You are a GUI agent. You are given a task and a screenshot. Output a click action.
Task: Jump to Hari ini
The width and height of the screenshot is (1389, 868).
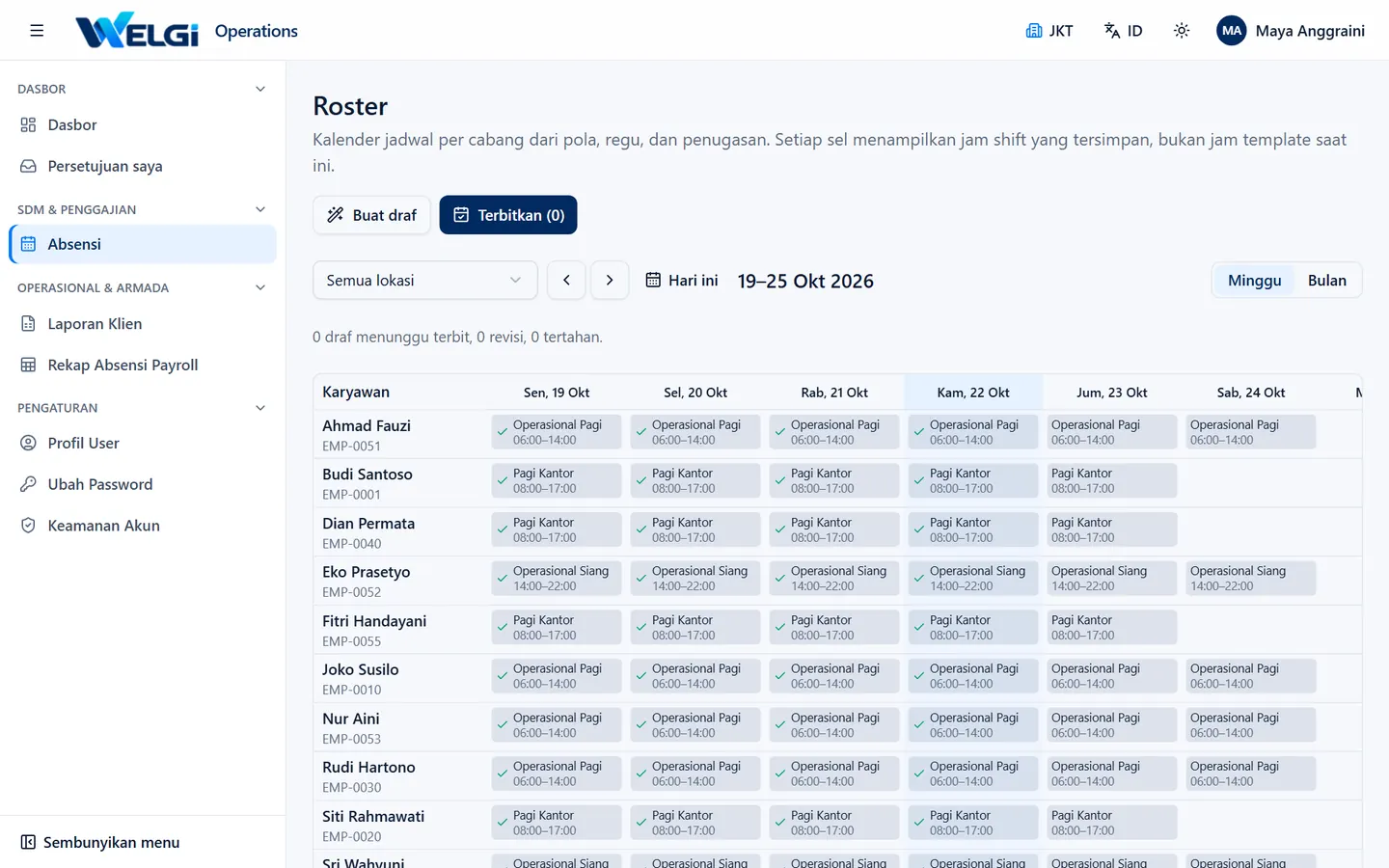click(682, 281)
